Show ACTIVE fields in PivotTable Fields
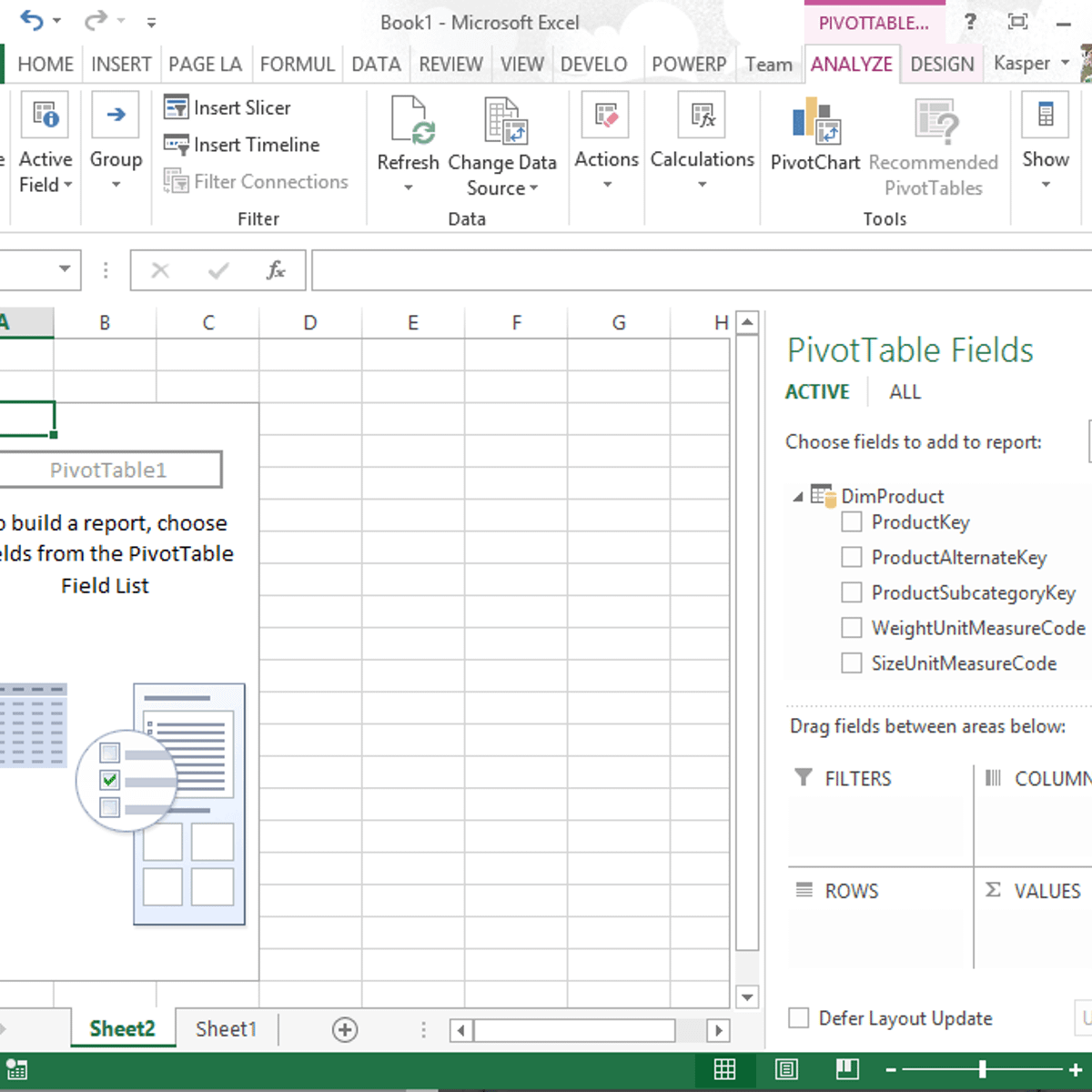The height and width of the screenshot is (1092, 1092). (x=817, y=392)
